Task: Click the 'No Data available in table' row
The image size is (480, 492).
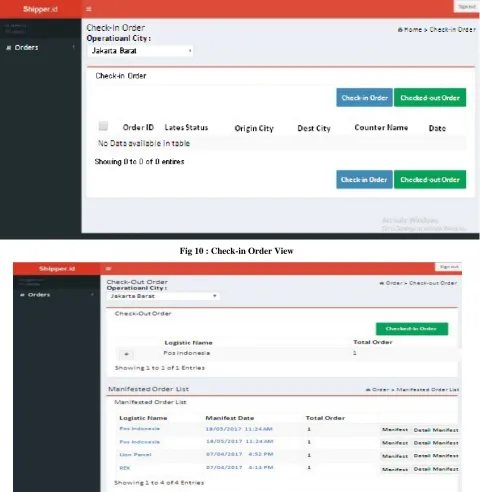Action: point(280,143)
